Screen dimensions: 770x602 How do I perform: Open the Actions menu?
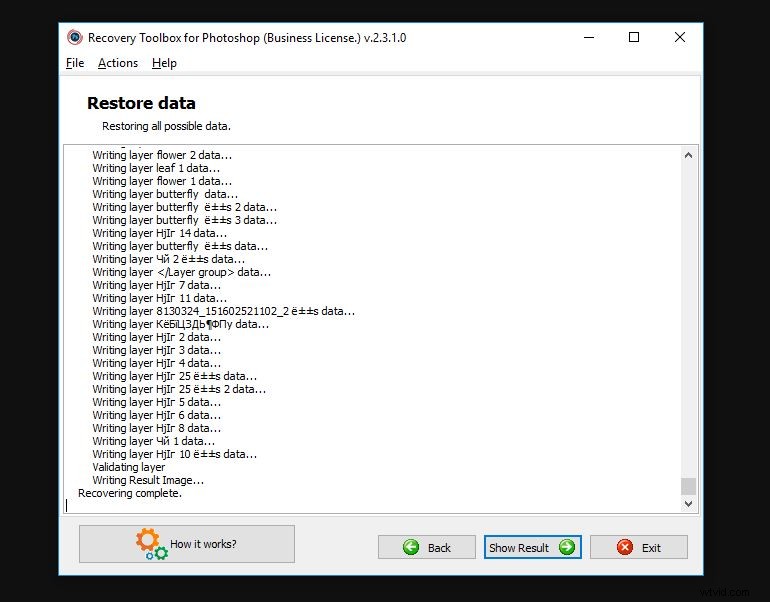click(118, 63)
